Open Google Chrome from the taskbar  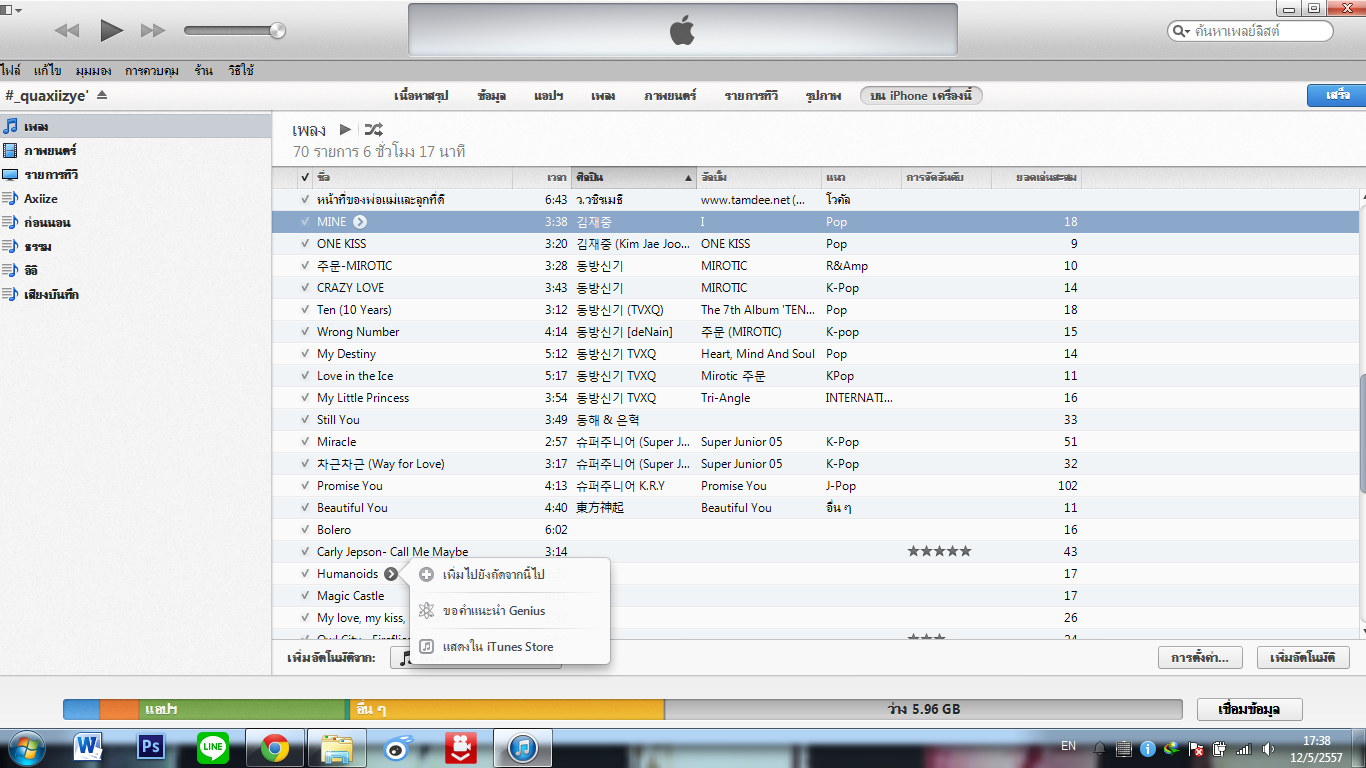tap(275, 747)
